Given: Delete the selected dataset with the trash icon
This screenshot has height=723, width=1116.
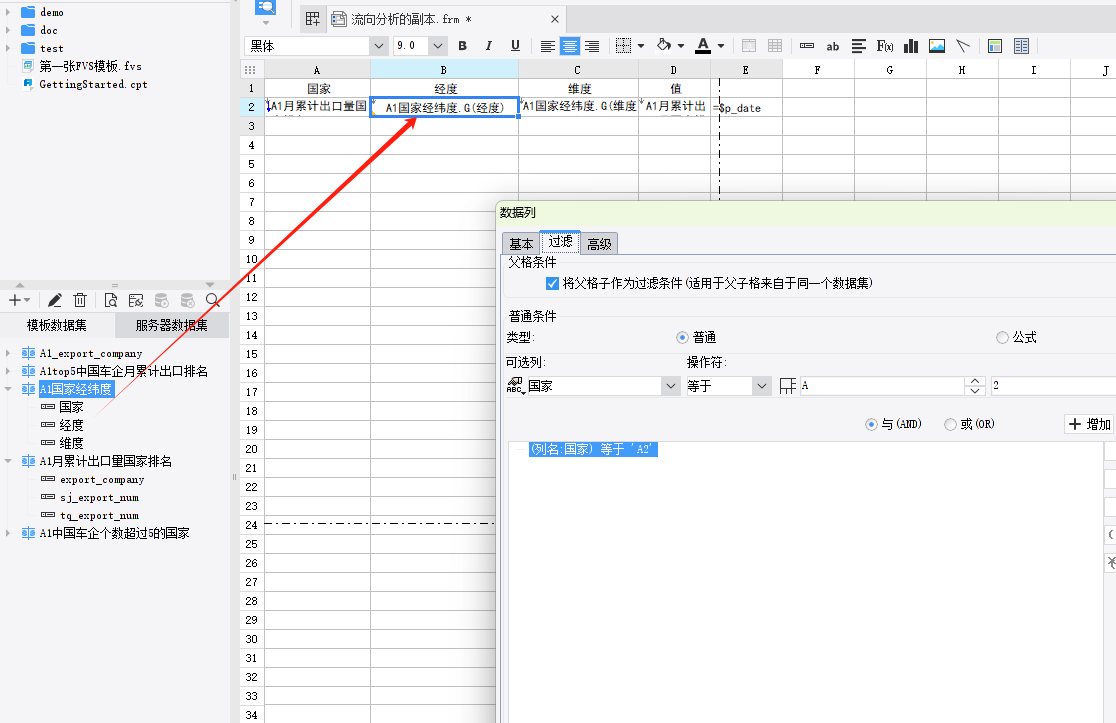Looking at the screenshot, I should point(80,300).
